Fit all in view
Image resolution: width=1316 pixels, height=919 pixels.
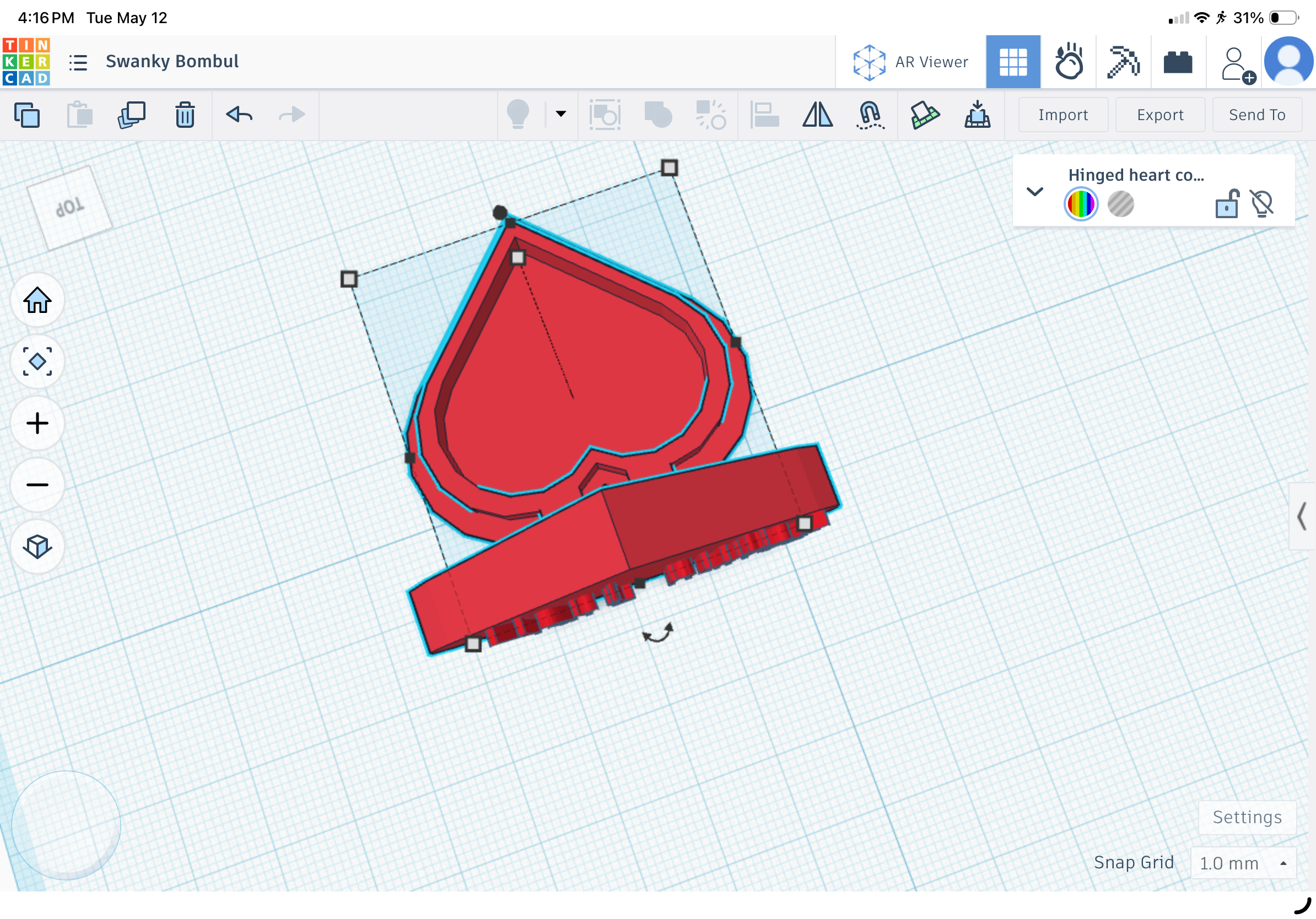pyautogui.click(x=37, y=361)
